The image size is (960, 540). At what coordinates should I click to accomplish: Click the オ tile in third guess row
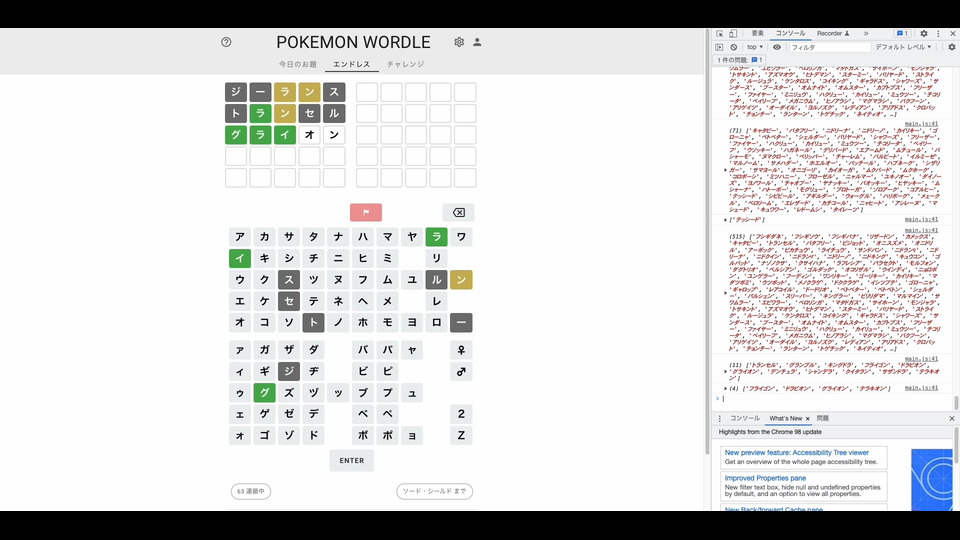point(309,135)
